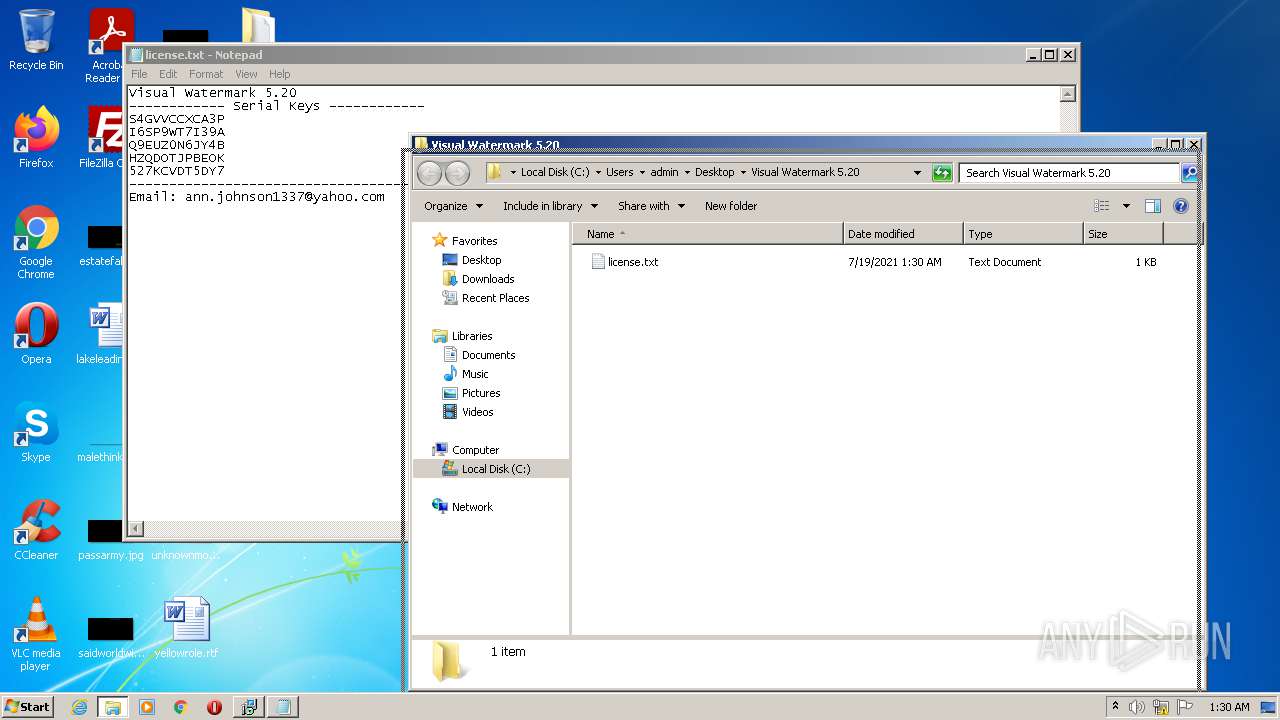
Task: Click Users in address breadcrumb
Action: (x=620, y=173)
